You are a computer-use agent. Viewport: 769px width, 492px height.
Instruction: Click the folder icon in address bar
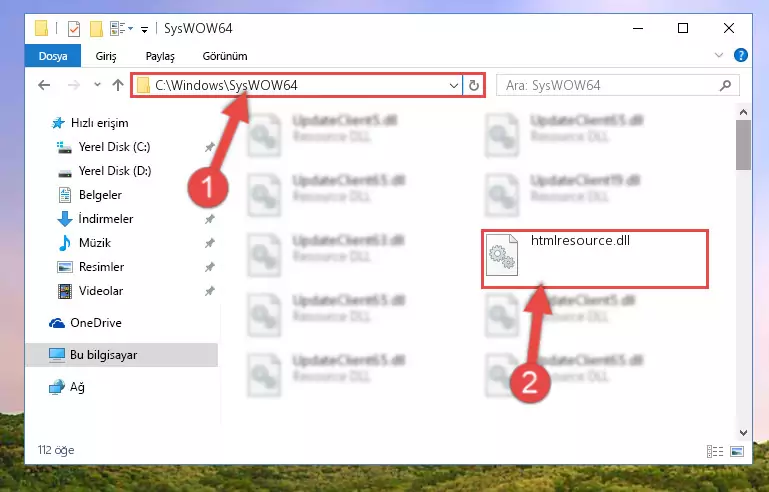143,85
